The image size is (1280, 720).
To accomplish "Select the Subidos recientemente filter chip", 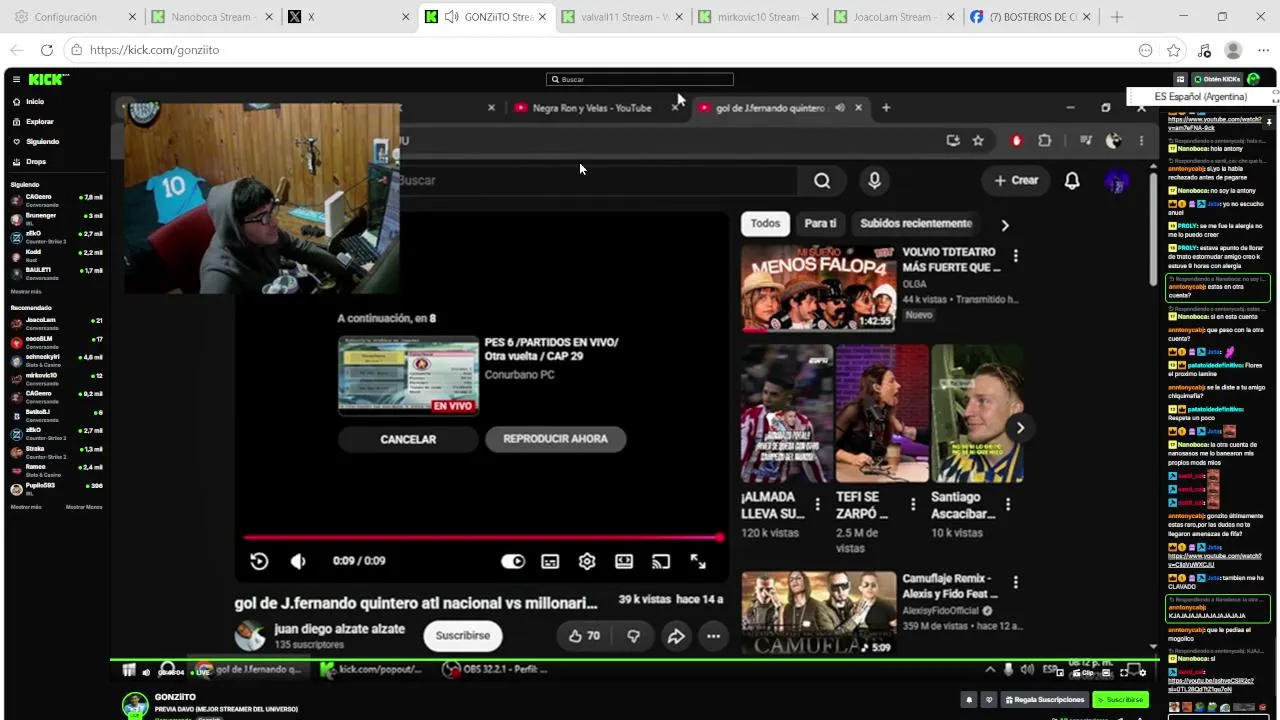I will tap(916, 224).
